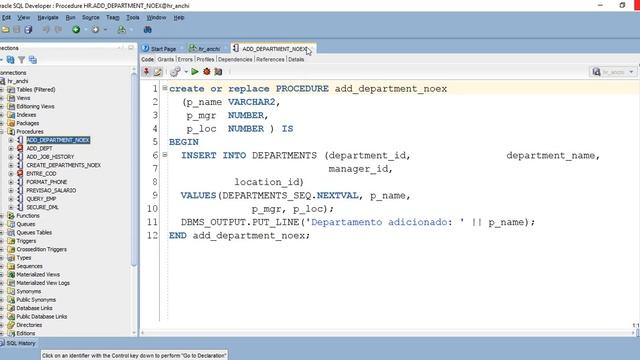640x360 pixels.
Task: Click the ADD_DEPT procedure error icon
Action: tap(20, 148)
